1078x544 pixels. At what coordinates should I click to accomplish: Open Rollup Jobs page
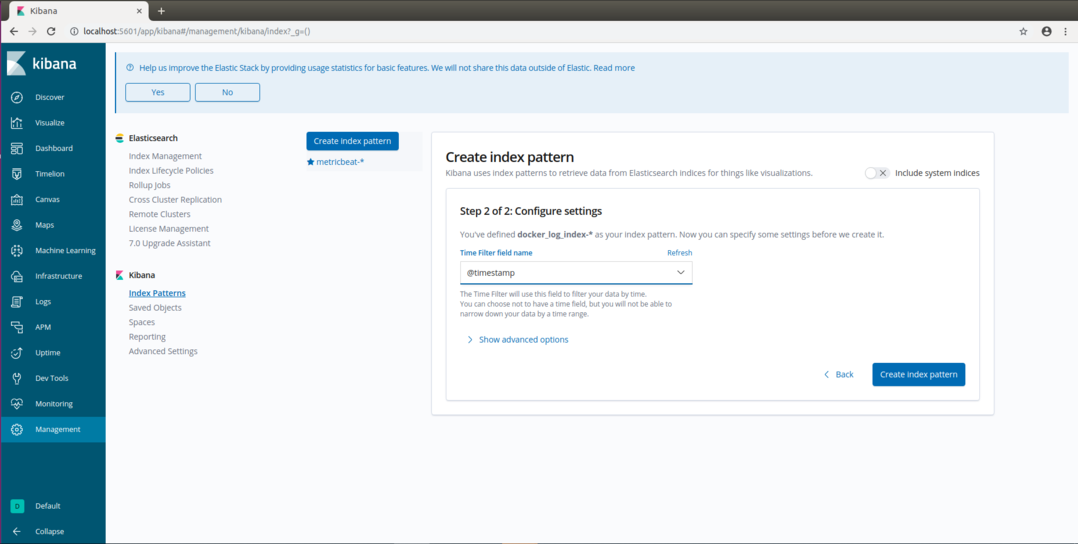click(x=149, y=185)
